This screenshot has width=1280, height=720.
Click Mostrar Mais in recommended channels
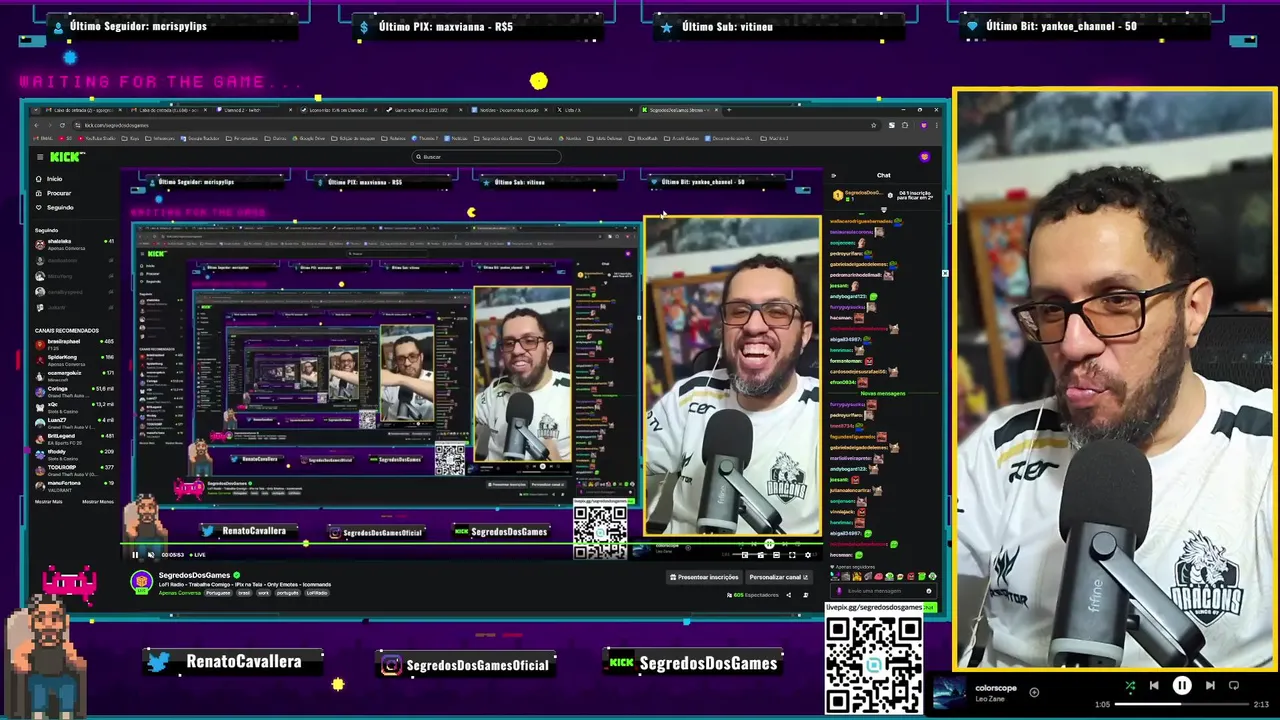tap(48, 501)
